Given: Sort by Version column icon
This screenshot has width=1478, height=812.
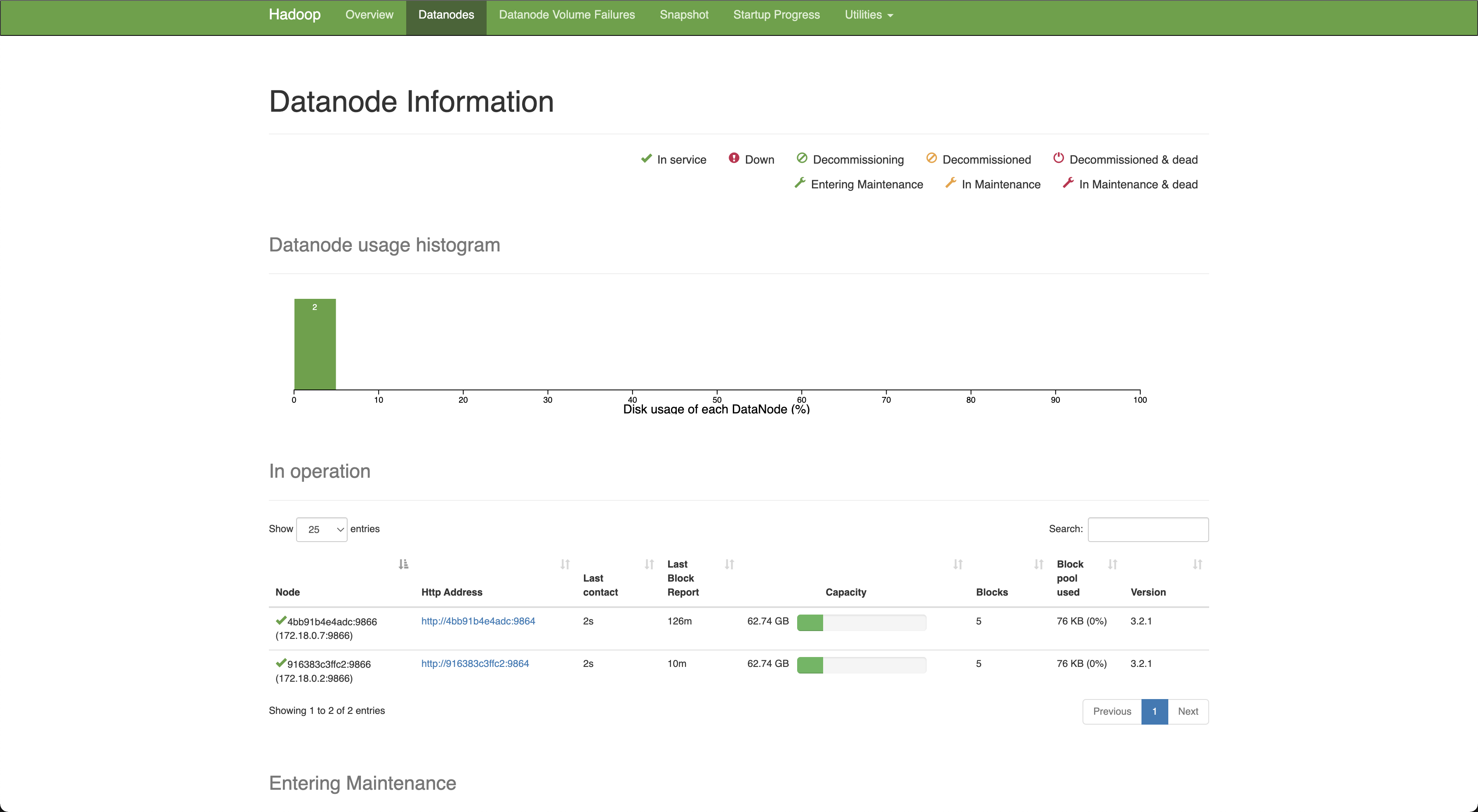Looking at the screenshot, I should 1198,564.
